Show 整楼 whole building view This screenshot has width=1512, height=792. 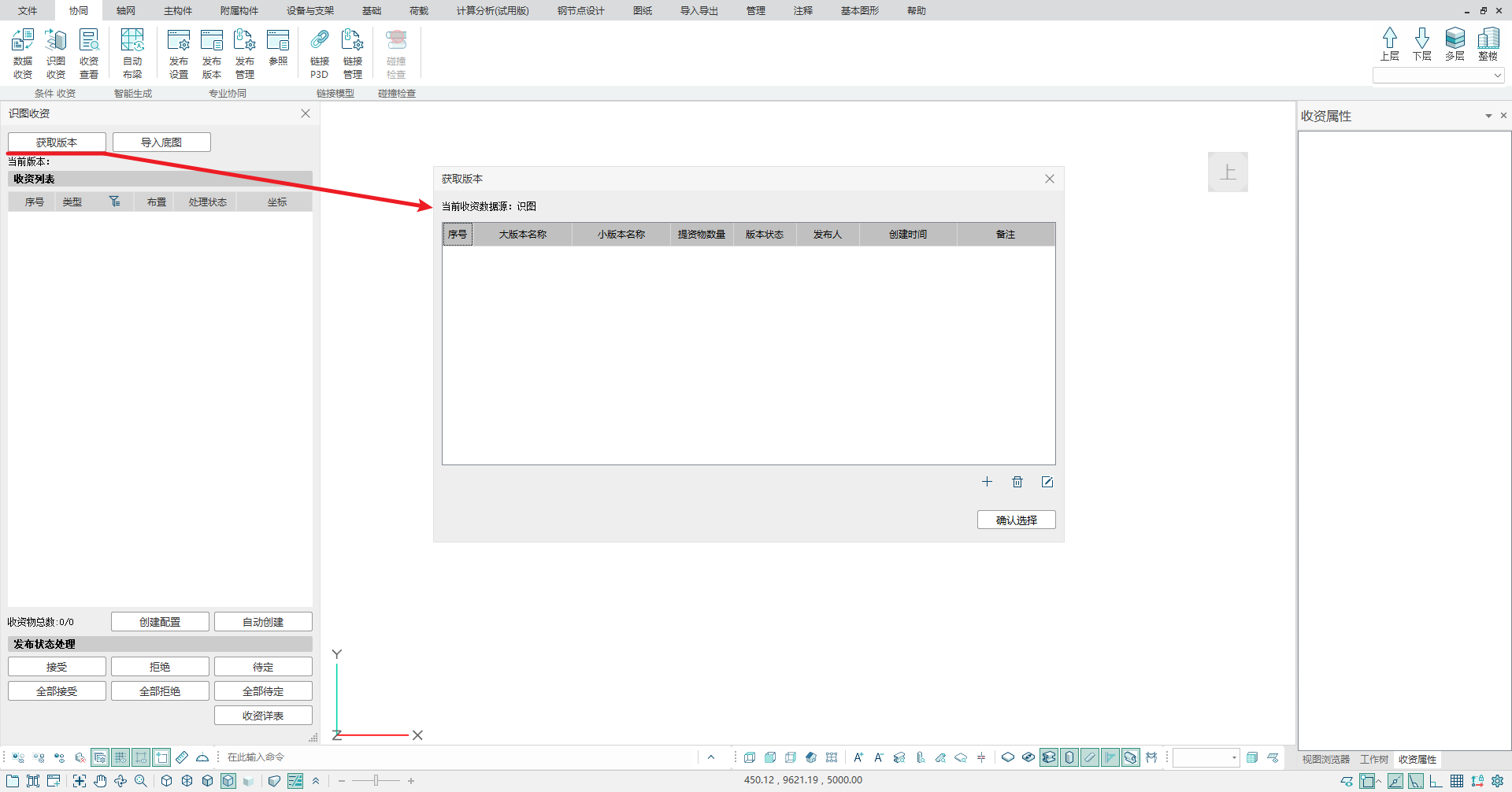[1488, 44]
